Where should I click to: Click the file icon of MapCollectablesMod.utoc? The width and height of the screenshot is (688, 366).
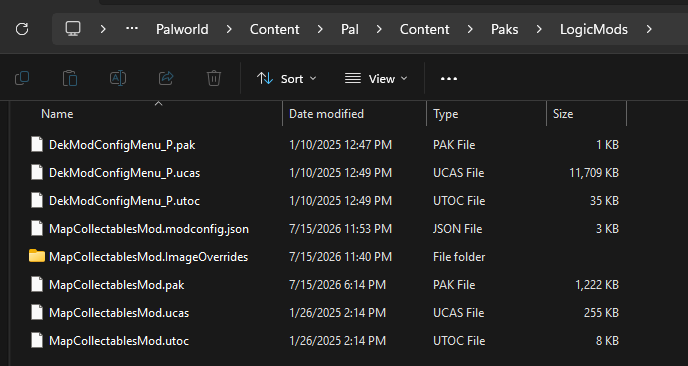pyautogui.click(x=37, y=341)
